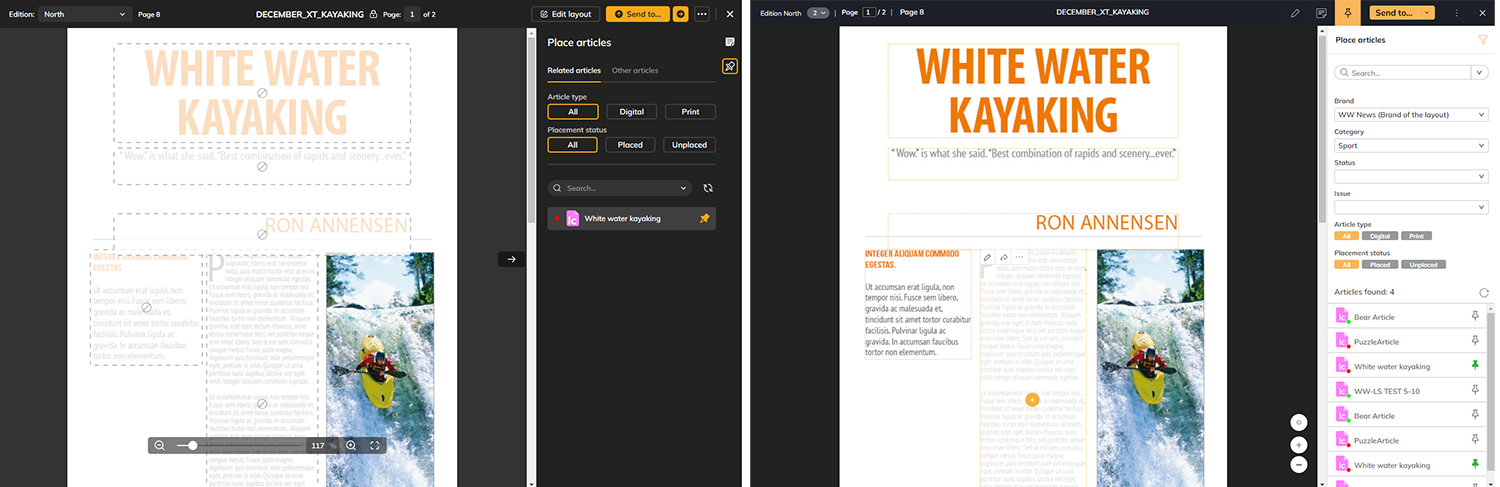Switch to the Related articles tab

coord(574,71)
